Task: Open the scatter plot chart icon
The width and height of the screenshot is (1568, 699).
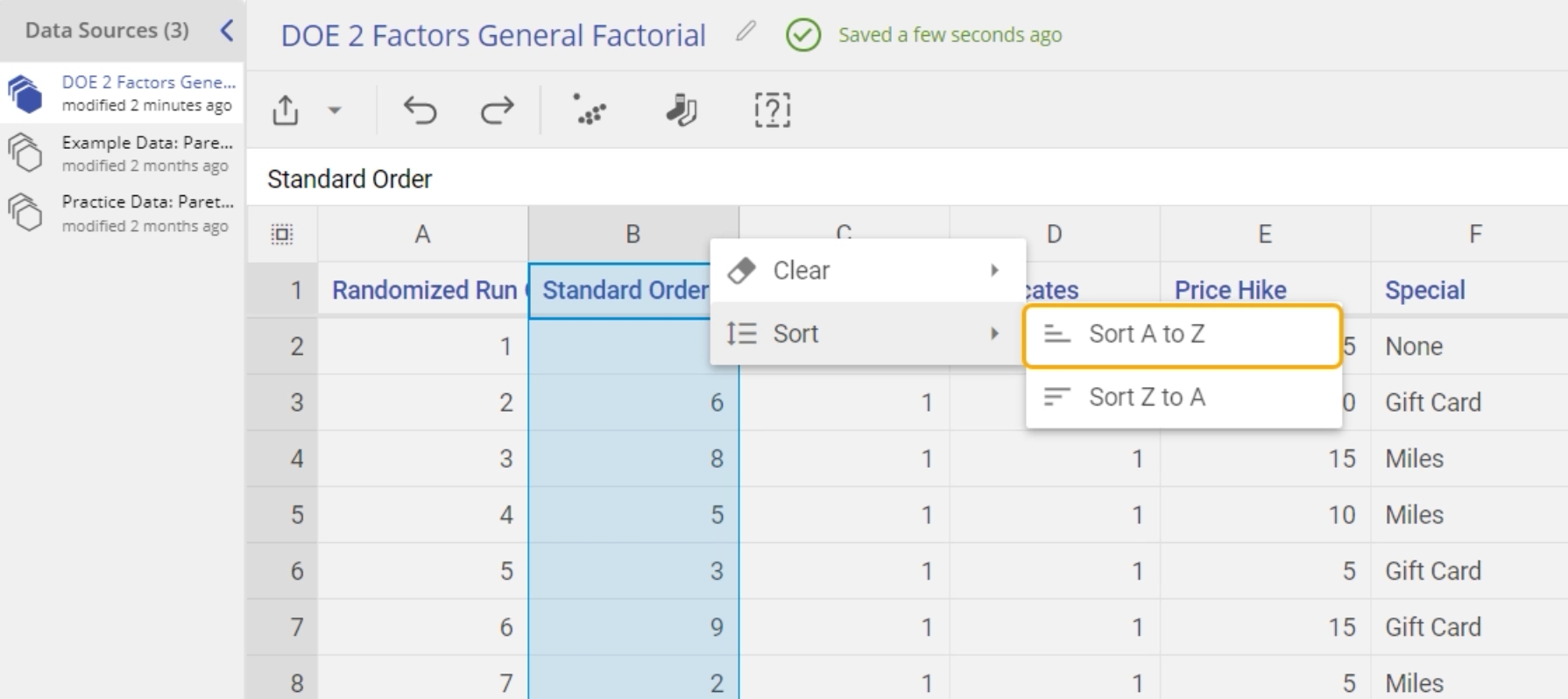Action: pos(591,110)
